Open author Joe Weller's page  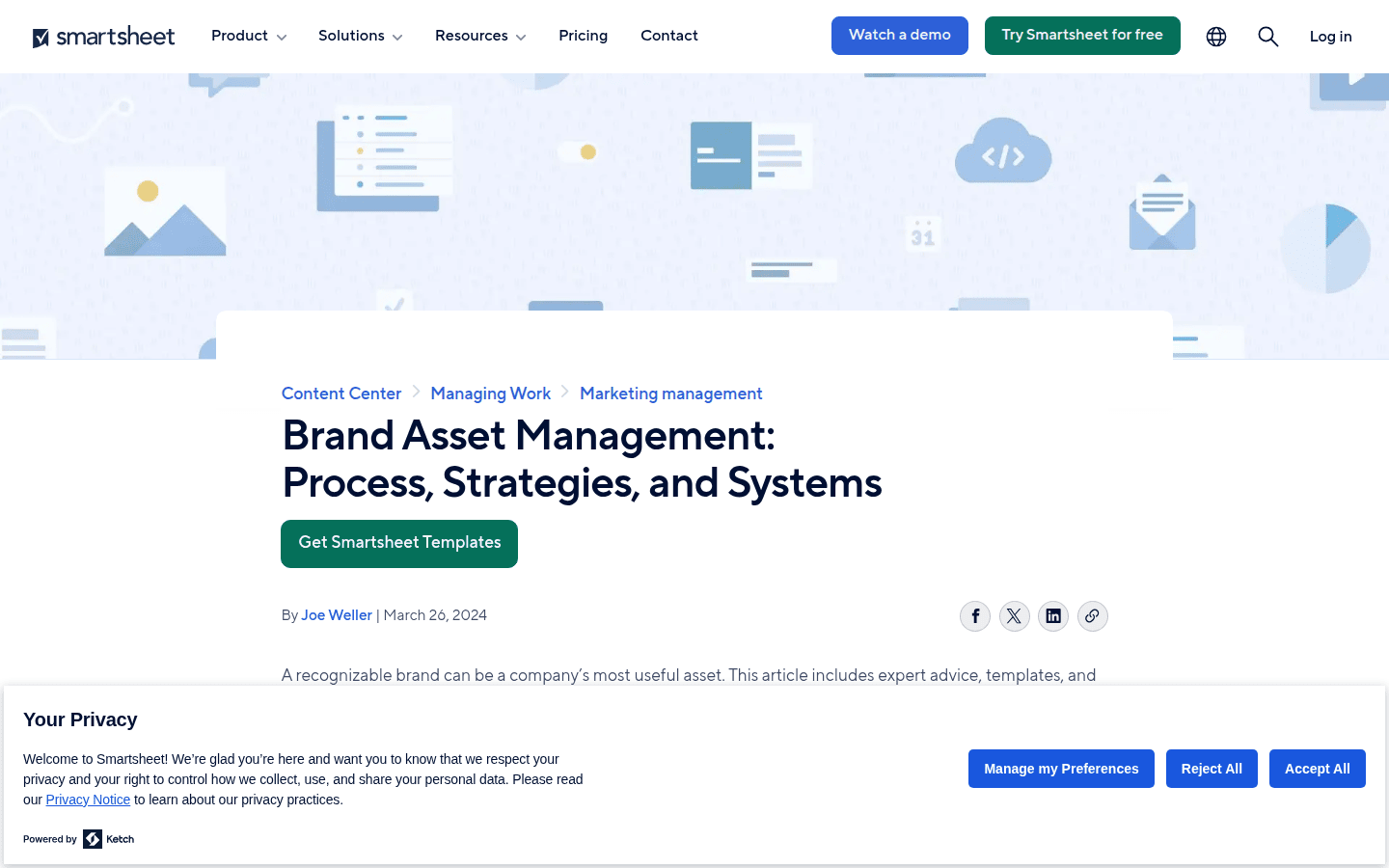(x=337, y=615)
